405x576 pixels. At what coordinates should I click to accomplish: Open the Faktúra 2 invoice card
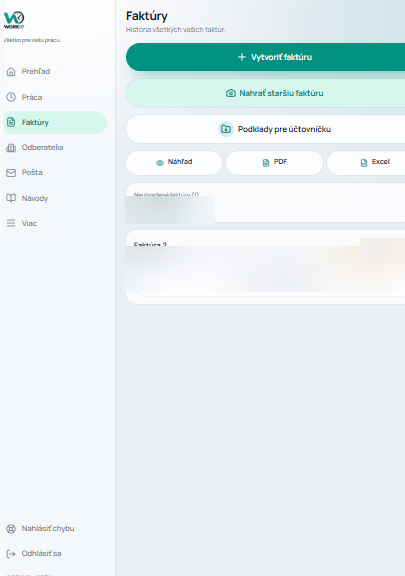point(265,267)
